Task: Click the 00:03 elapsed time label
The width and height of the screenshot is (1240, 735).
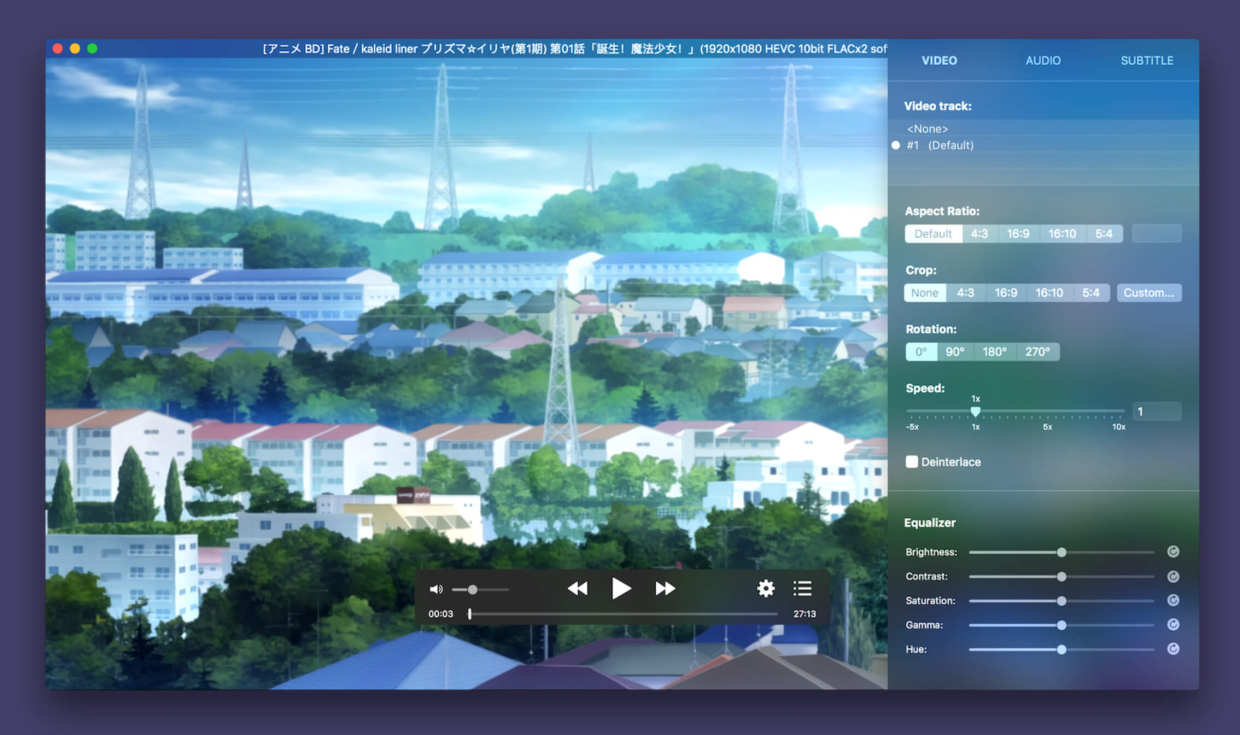Action: click(x=441, y=614)
